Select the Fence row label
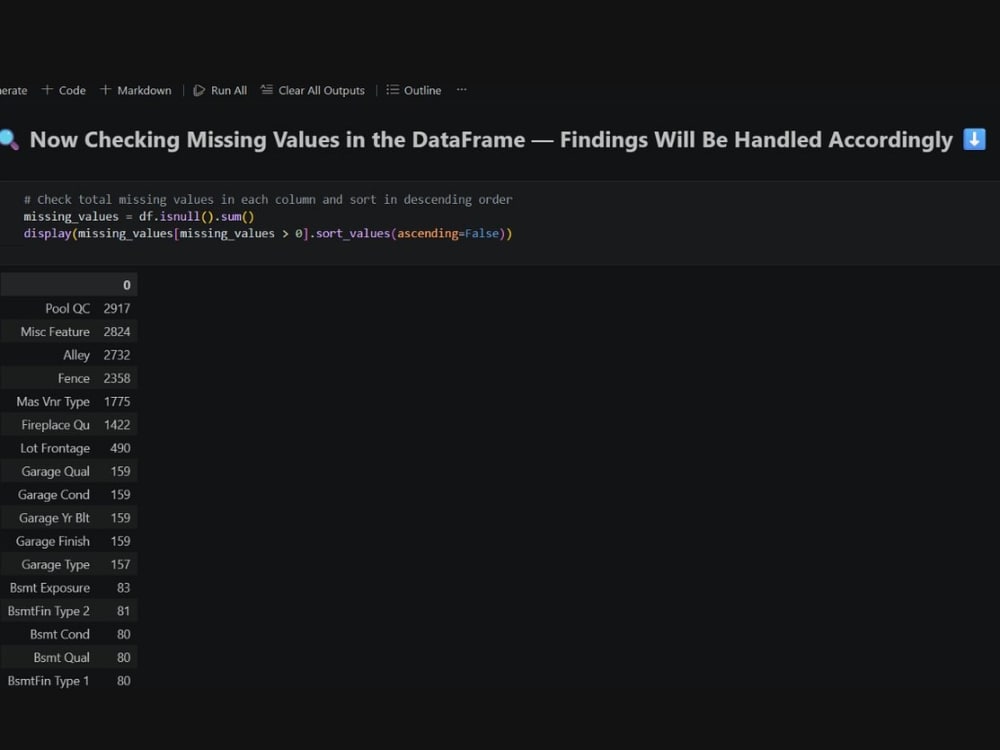 pyautogui.click(x=74, y=378)
